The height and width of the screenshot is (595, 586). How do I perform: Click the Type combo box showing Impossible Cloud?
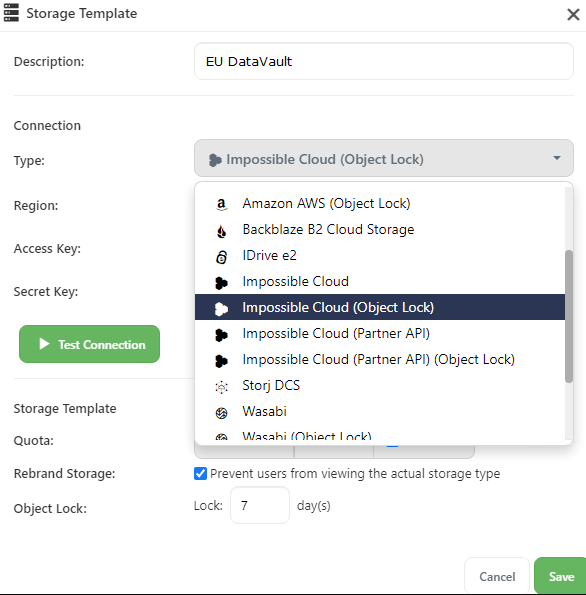click(384, 158)
